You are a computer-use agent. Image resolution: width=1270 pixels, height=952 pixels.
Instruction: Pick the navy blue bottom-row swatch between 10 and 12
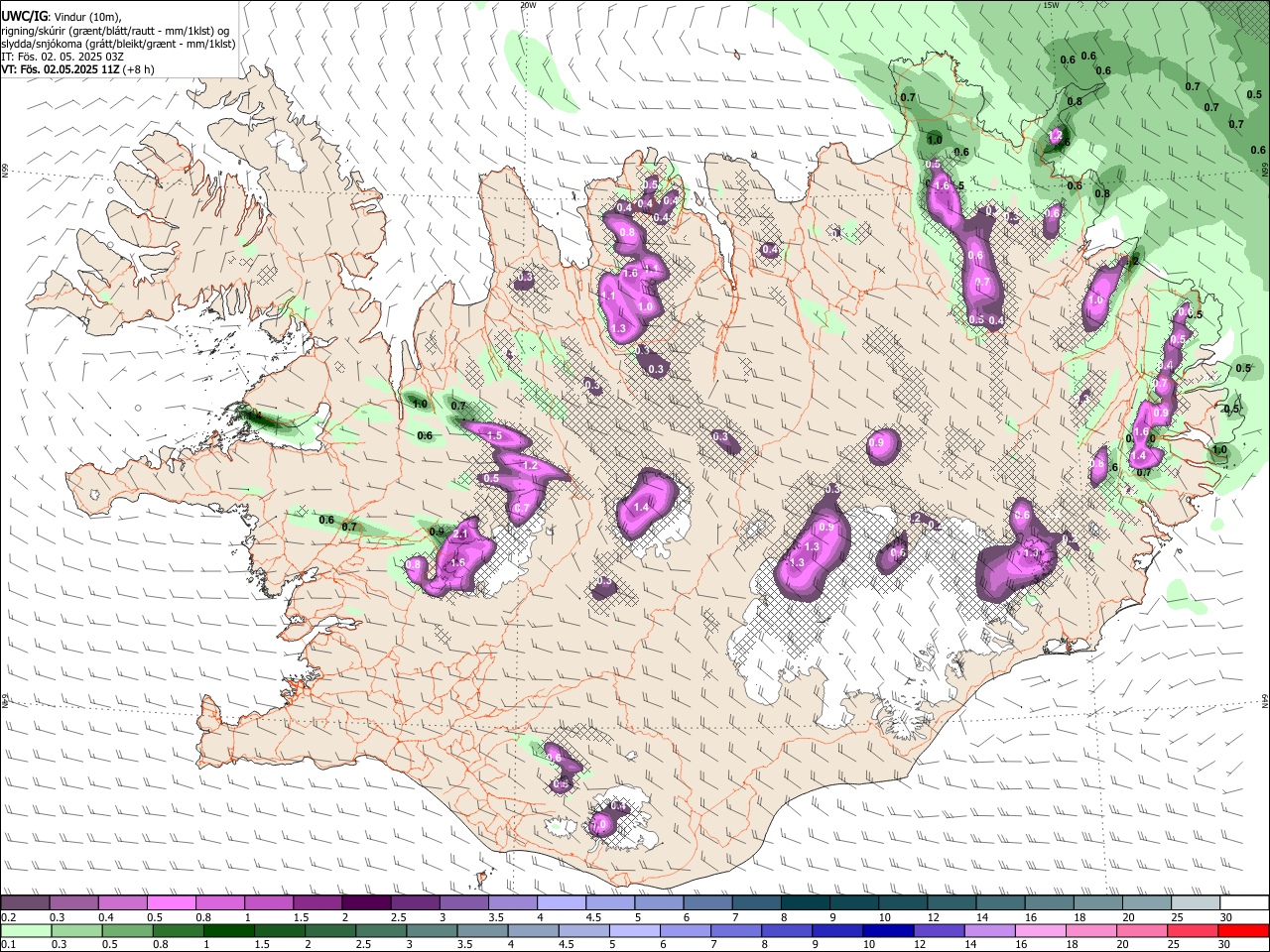888,930
